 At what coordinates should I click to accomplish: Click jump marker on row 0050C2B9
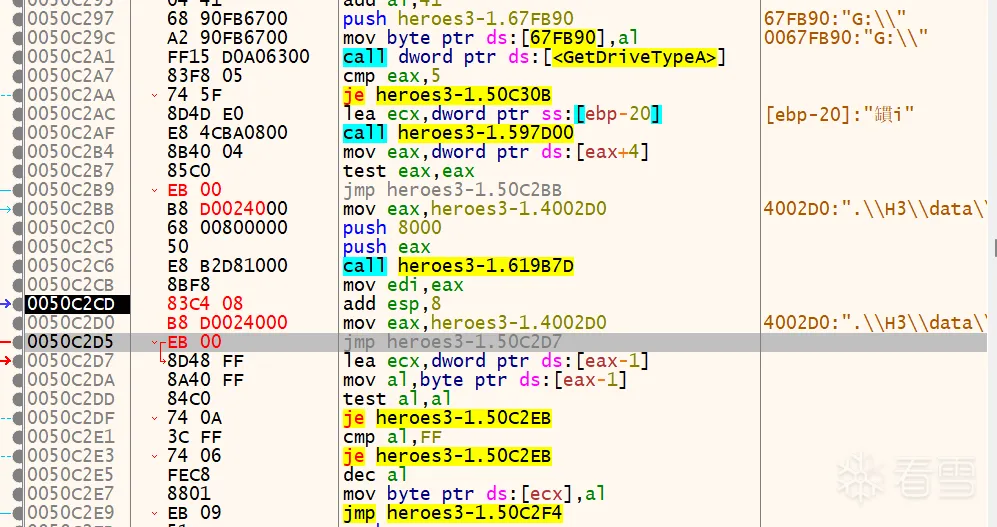(155, 190)
